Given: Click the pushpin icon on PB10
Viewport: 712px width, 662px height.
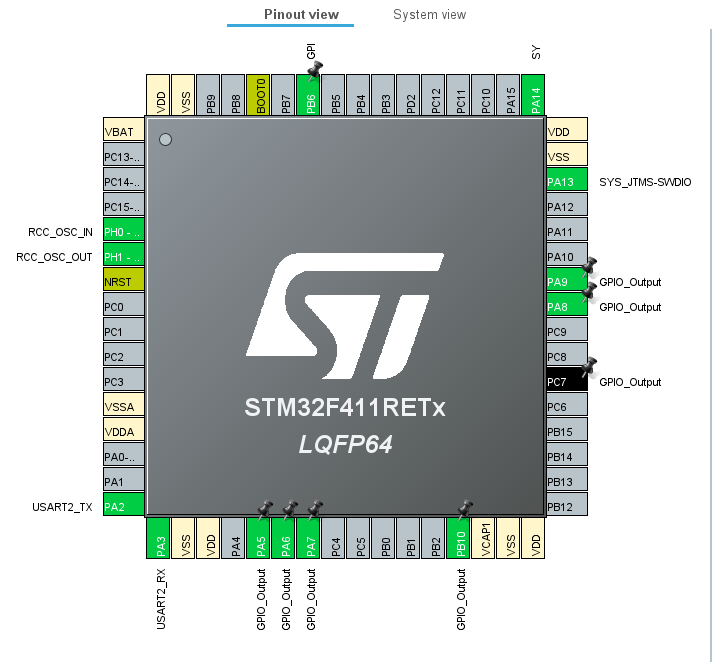Looking at the screenshot, I should point(465,510).
